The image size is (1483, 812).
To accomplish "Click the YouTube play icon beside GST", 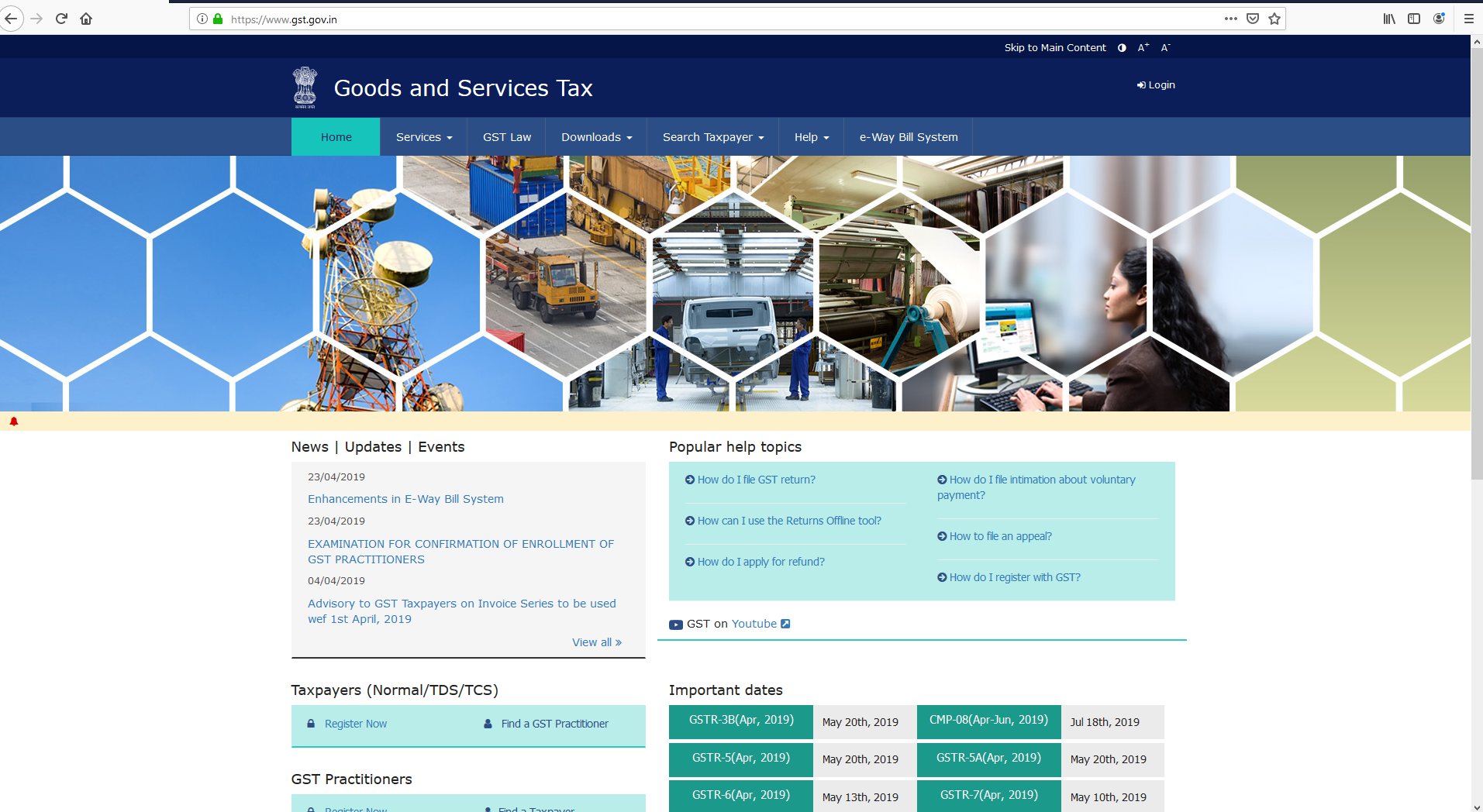I will 676,624.
